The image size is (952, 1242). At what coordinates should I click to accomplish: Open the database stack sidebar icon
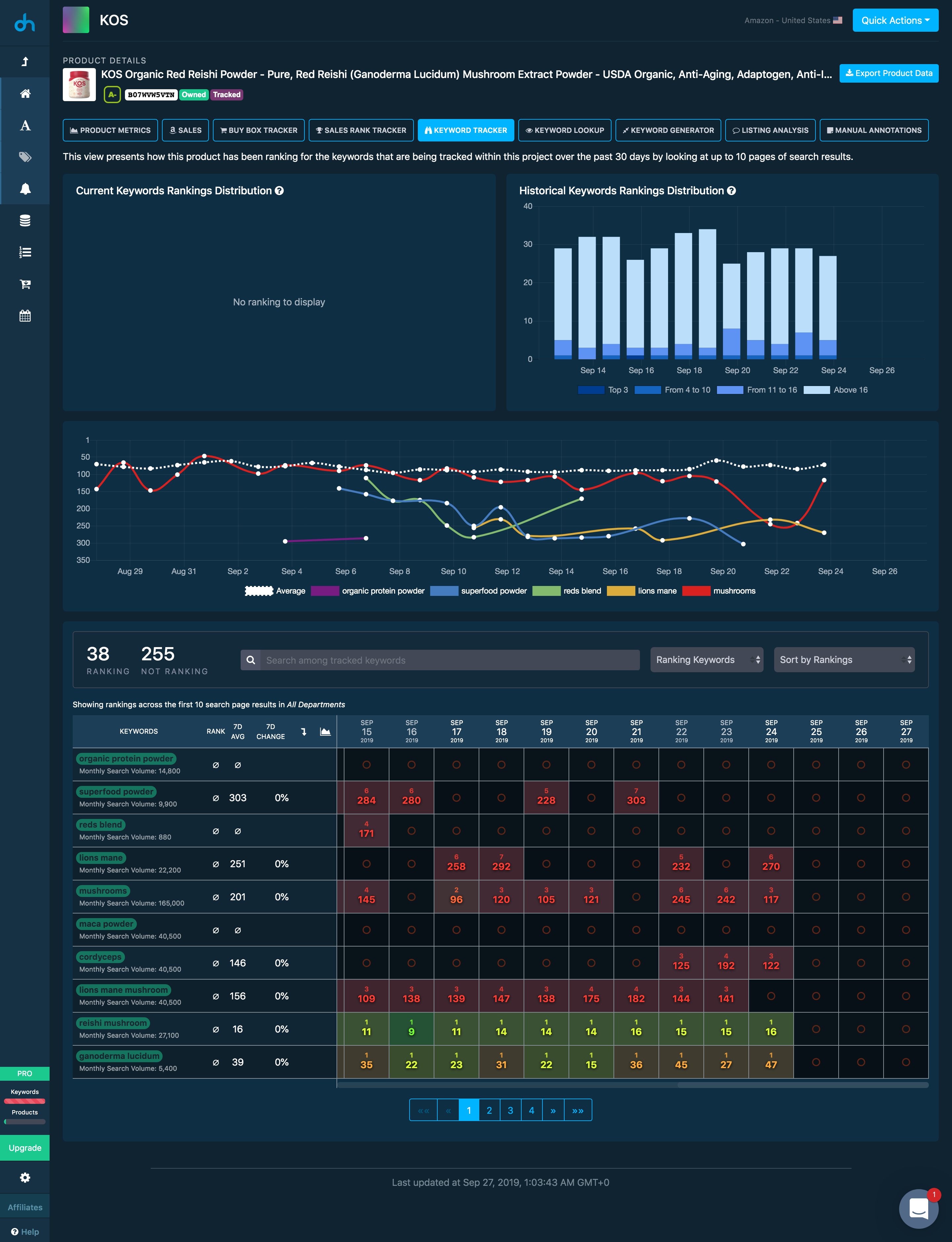click(25, 220)
